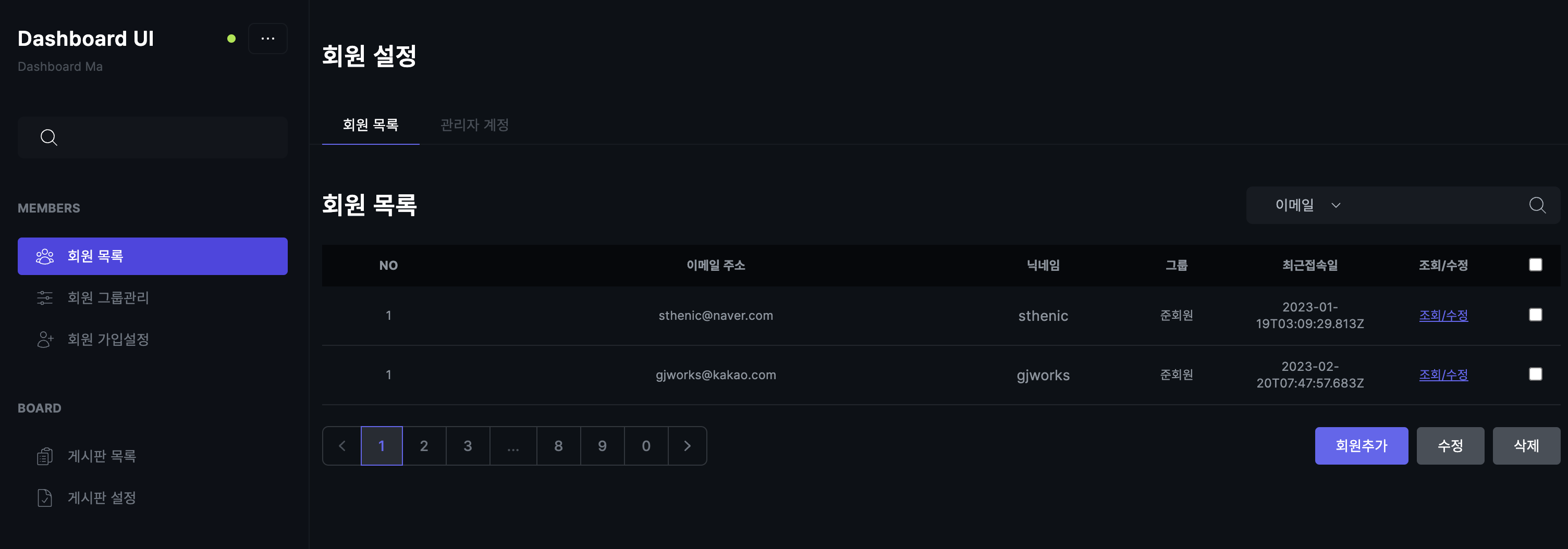The height and width of the screenshot is (549, 1568).
Task: Click the member search magnifier icon
Action: point(1537,206)
